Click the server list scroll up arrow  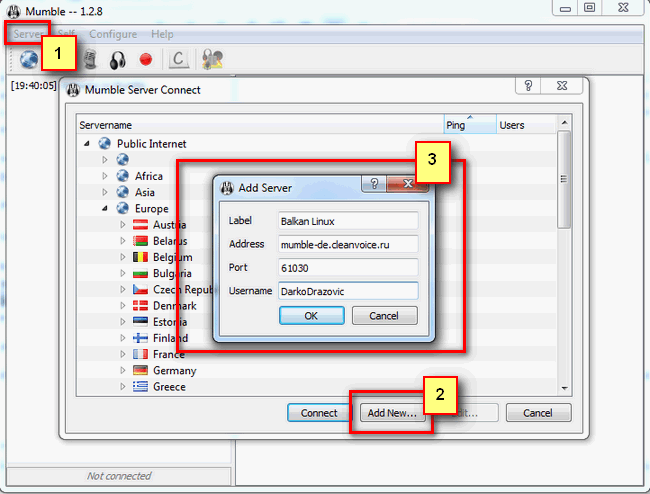coord(564,122)
